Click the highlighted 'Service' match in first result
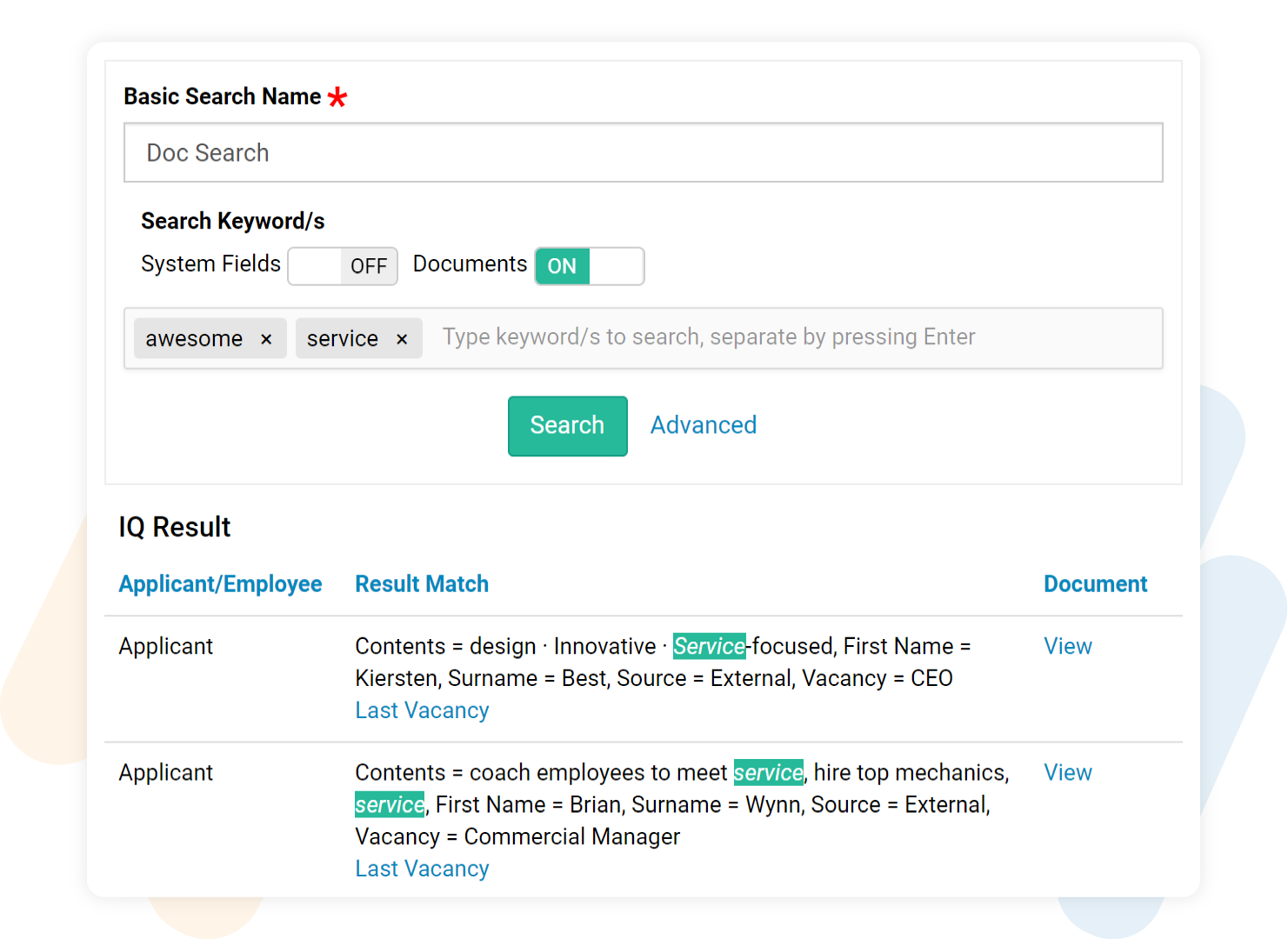 point(709,646)
